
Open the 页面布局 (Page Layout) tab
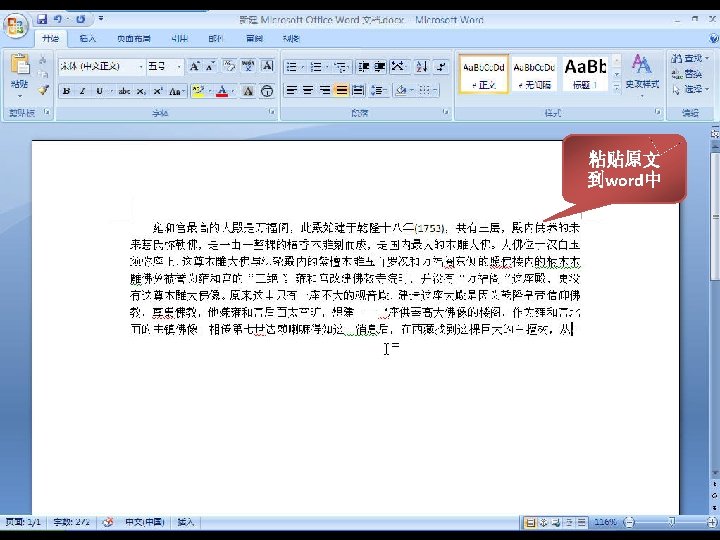(x=134, y=39)
